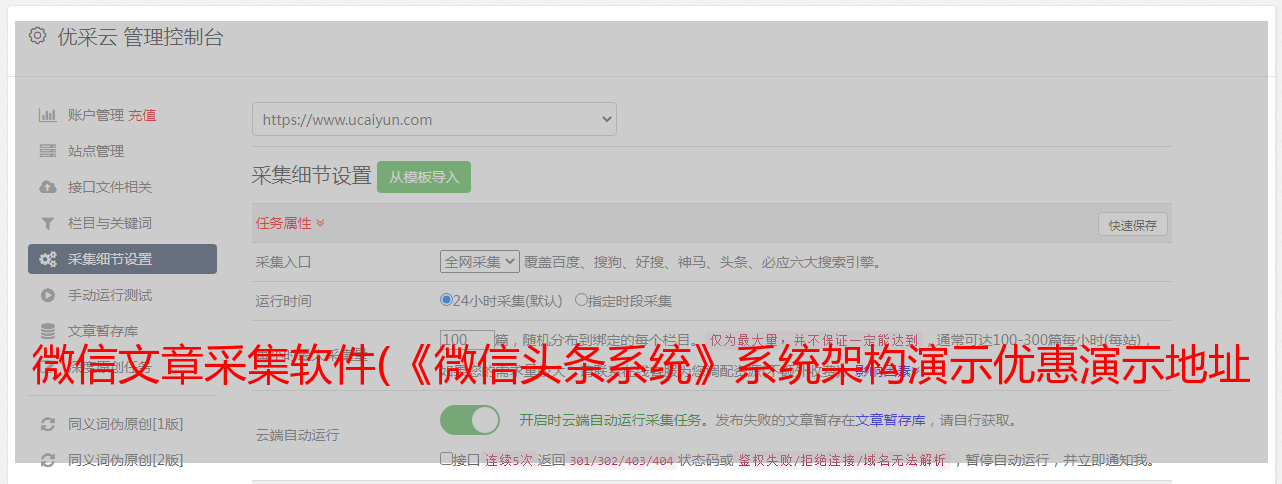1282x484 pixels.
Task: Click the 采集细节设置 page heading
Action: 312,176
